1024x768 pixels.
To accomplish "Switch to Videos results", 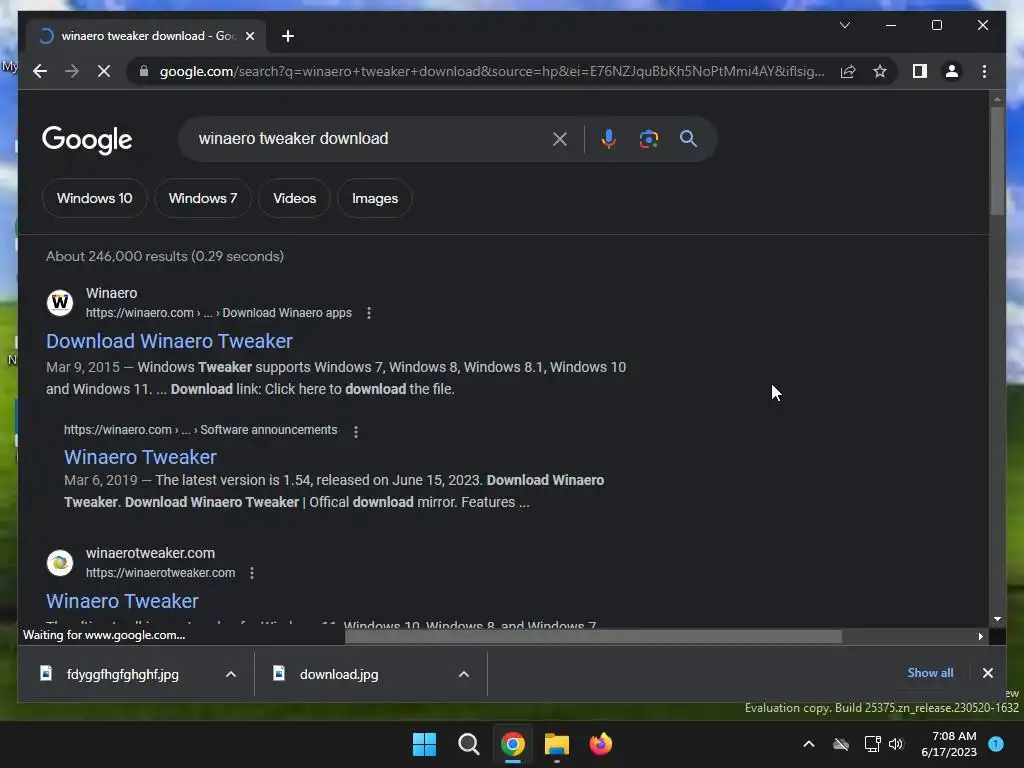I will click(x=295, y=198).
